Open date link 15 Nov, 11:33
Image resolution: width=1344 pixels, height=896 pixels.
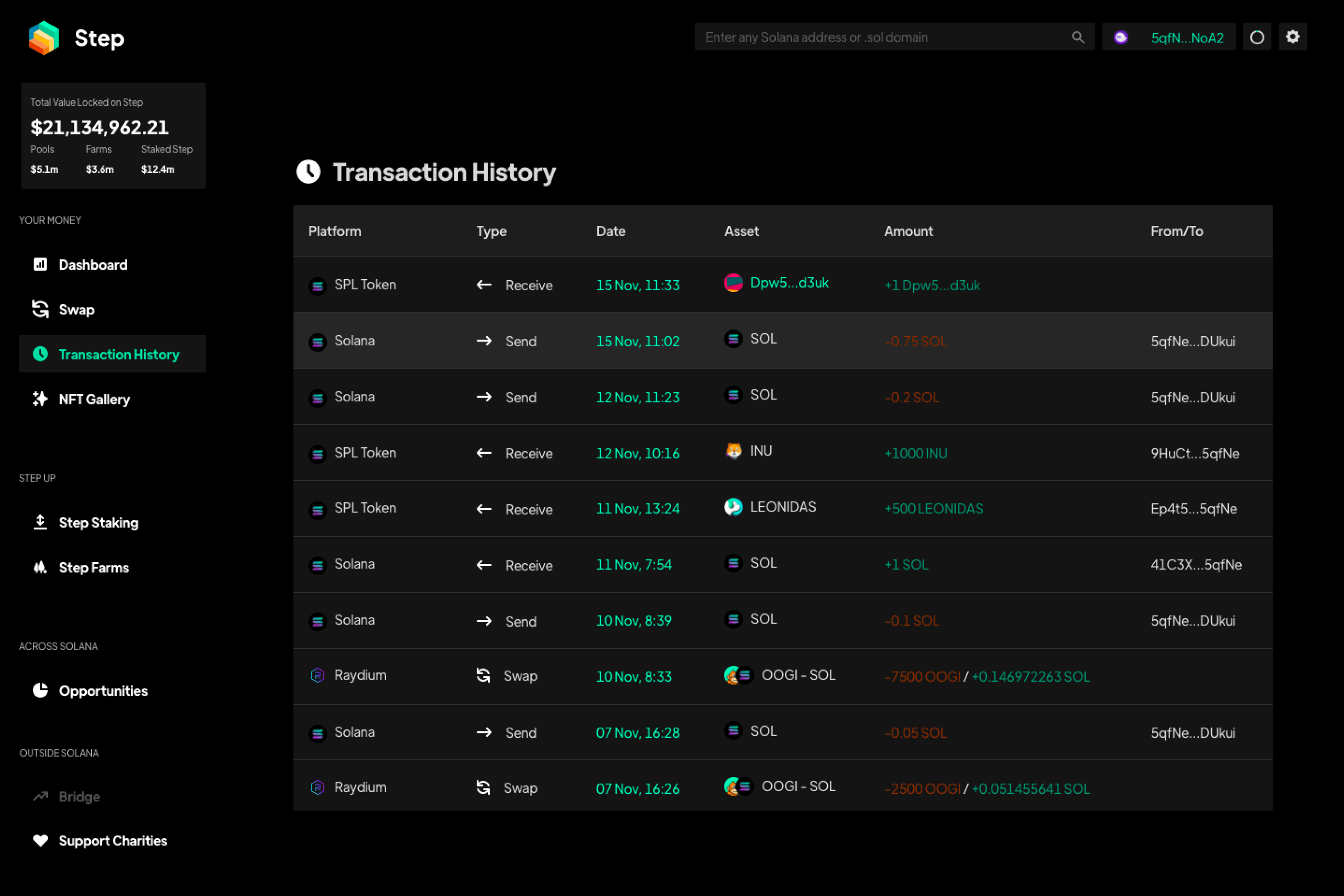(638, 285)
